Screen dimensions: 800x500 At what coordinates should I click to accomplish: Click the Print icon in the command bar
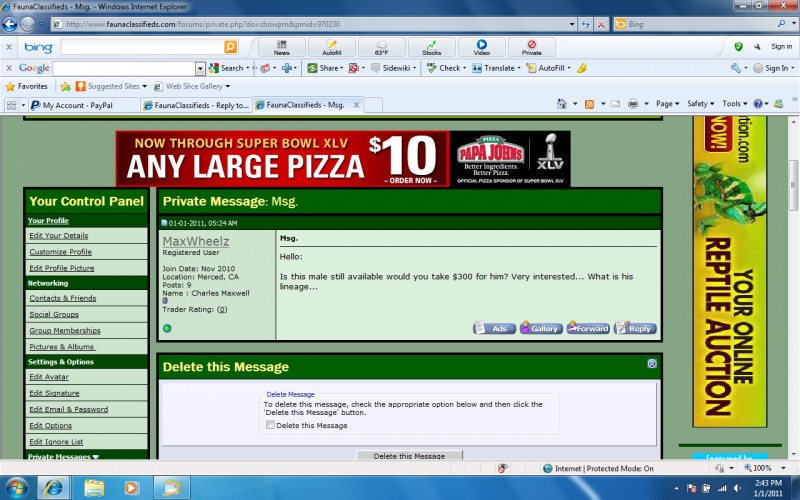[x=633, y=104]
